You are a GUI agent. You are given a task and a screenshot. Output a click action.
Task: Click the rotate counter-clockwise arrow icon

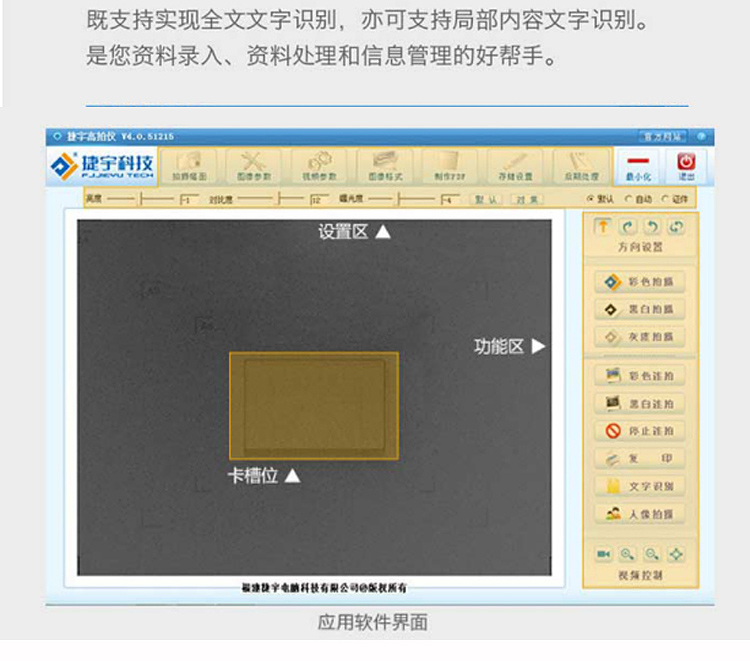coord(652,227)
